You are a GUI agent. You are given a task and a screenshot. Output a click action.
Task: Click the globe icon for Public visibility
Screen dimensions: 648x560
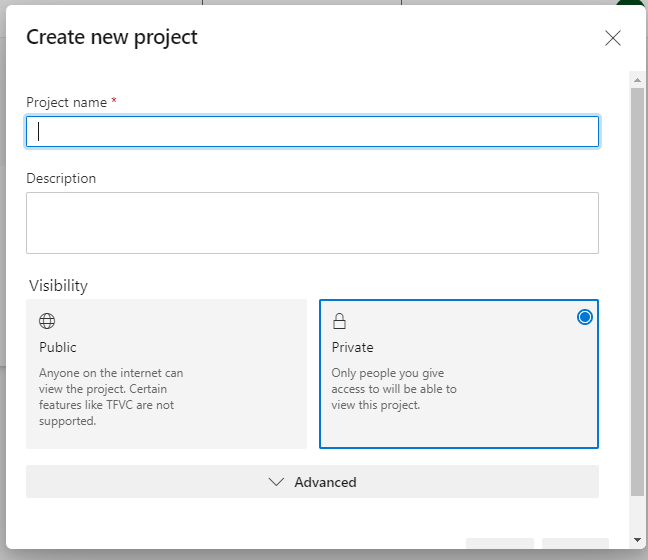tap(47, 321)
